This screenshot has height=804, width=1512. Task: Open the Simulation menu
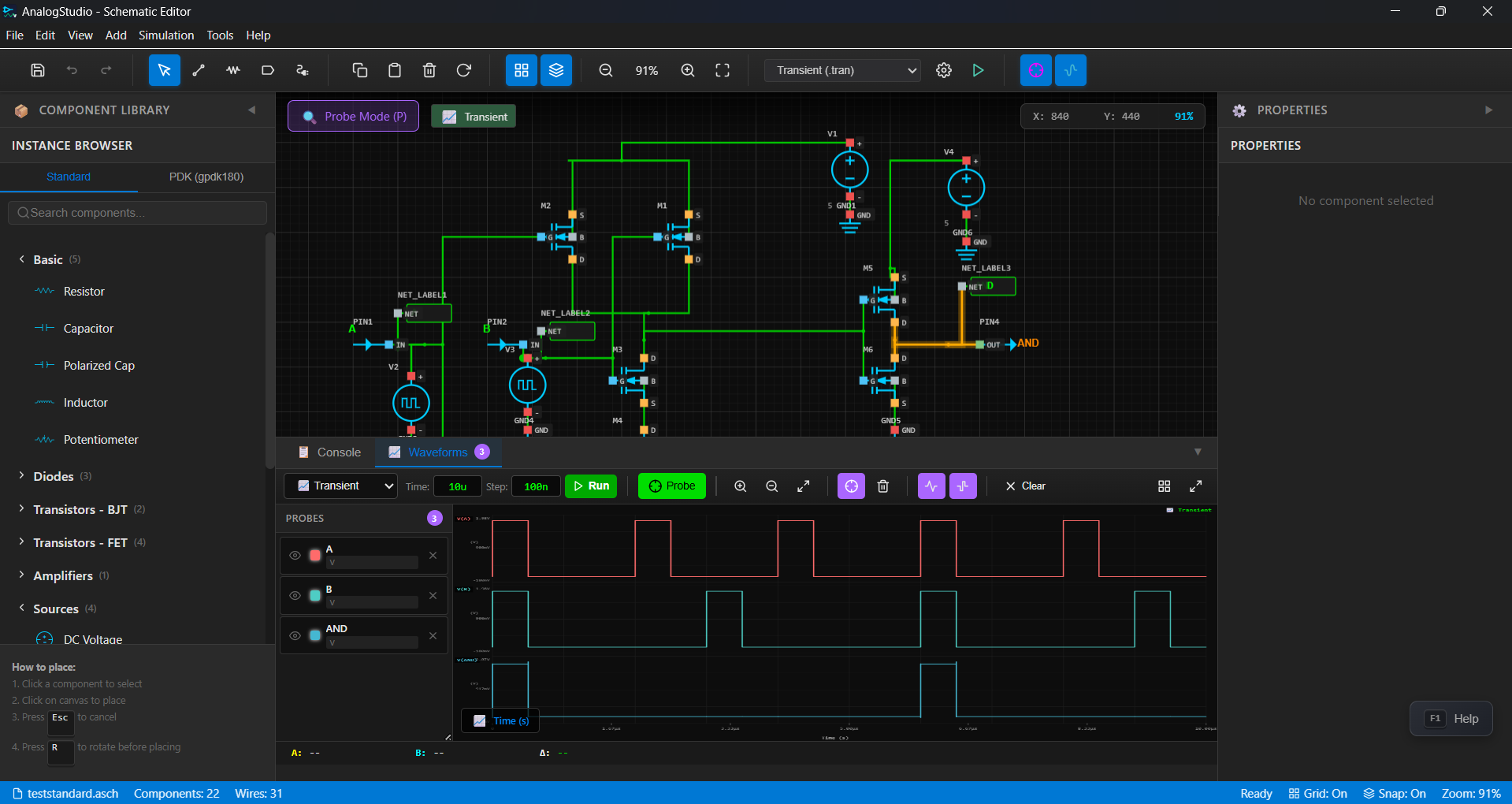click(x=165, y=35)
